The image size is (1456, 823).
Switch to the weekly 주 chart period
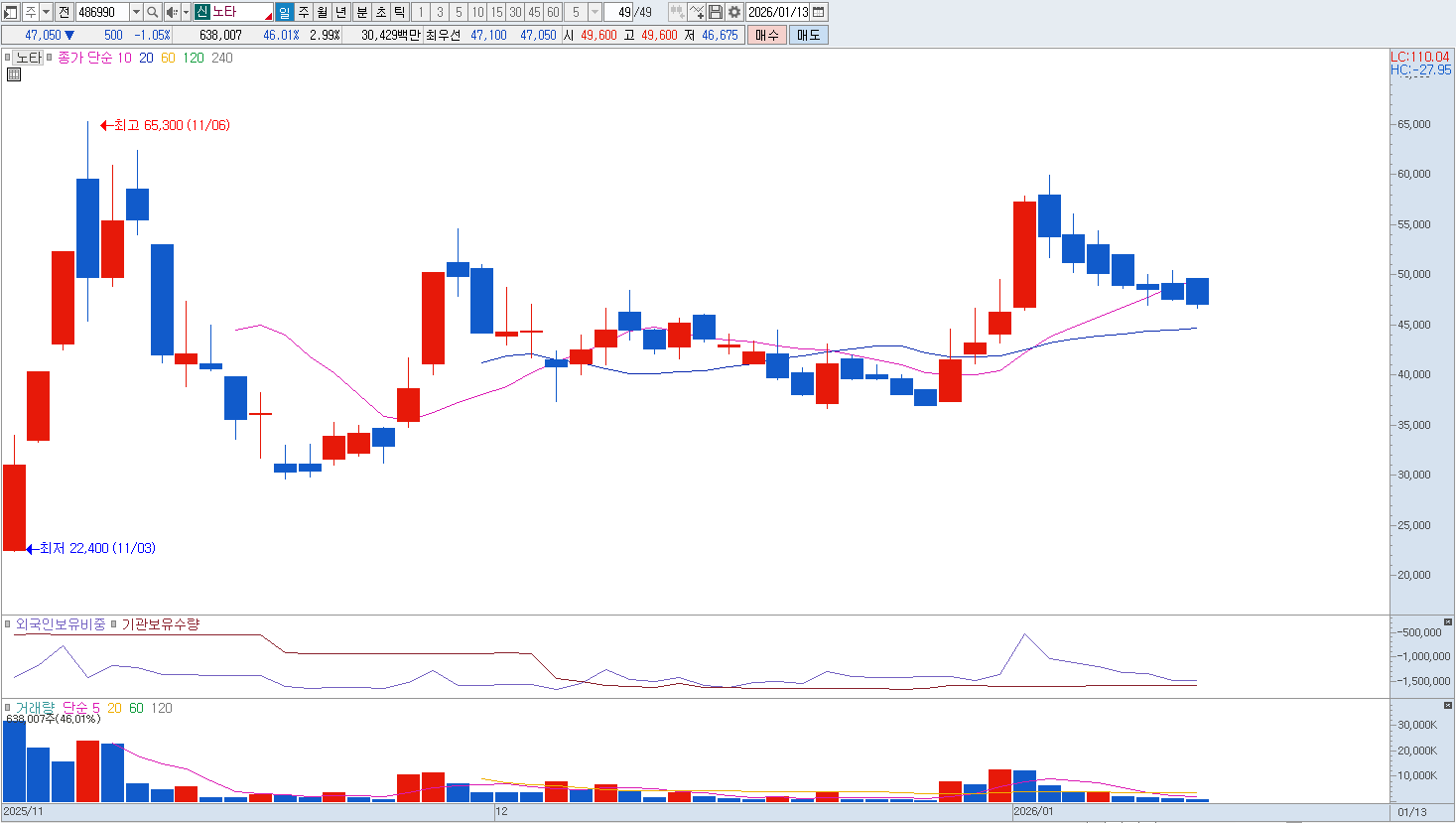coord(304,12)
